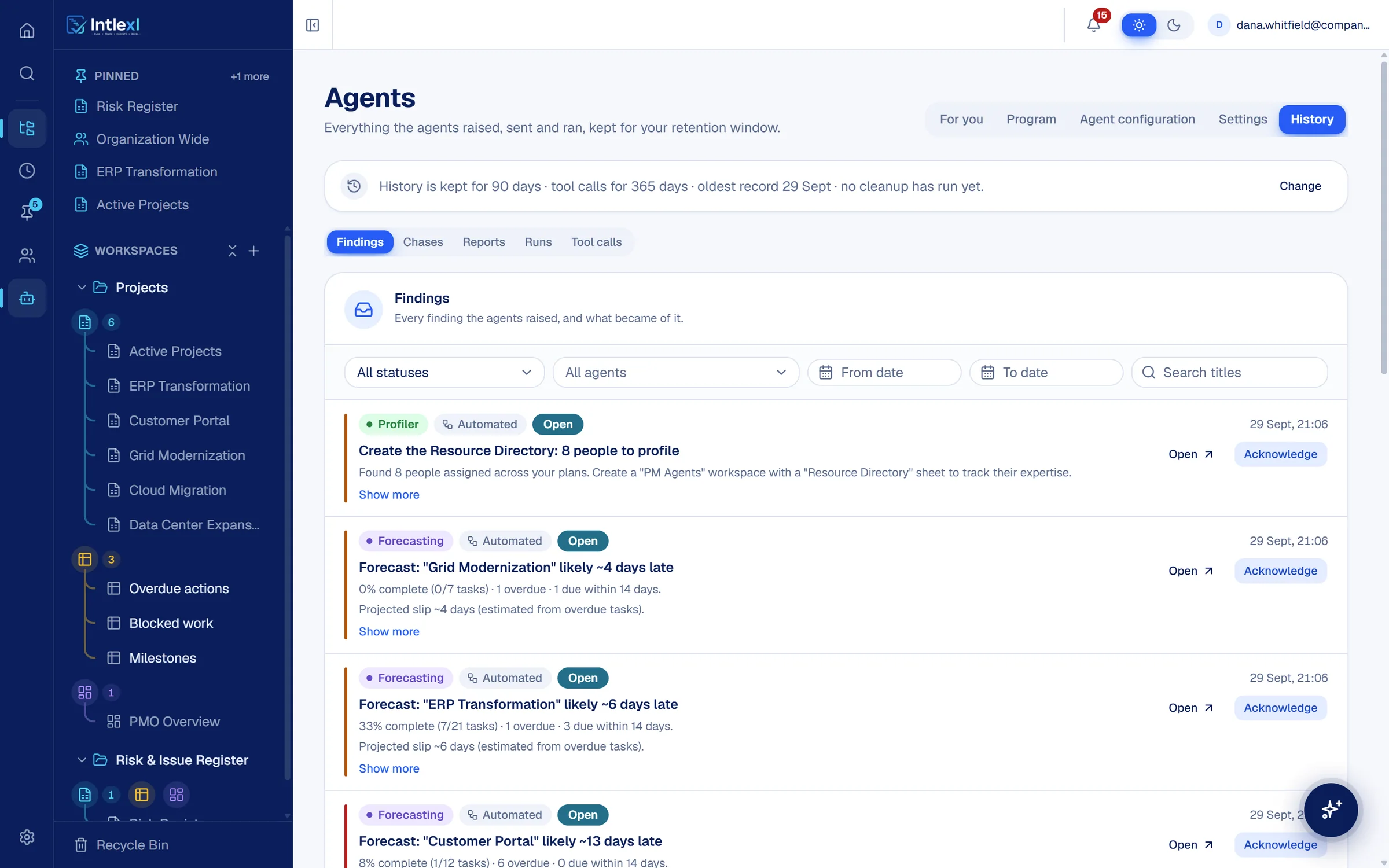1389x868 pixels.
Task: Go to the For you tab
Action: (x=961, y=119)
